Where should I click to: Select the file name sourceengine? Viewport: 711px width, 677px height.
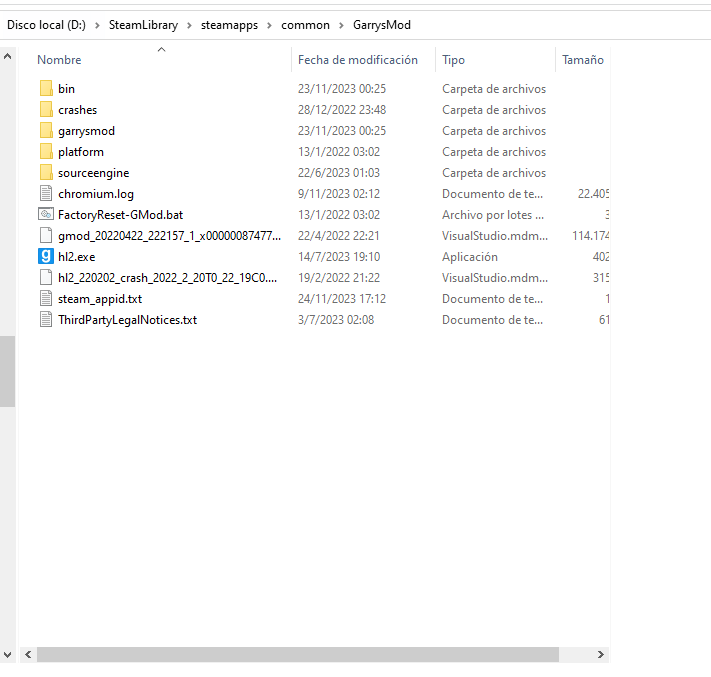tap(93, 173)
